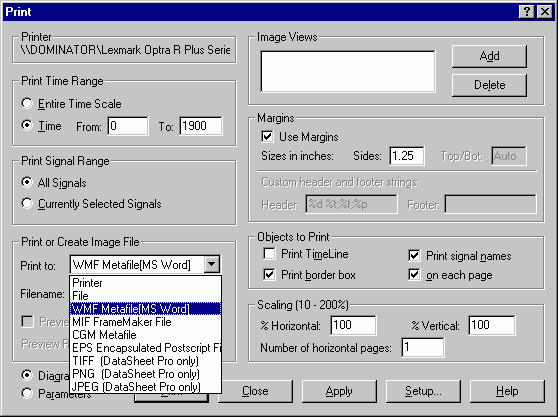Select the Parameters radio button

coord(27,393)
